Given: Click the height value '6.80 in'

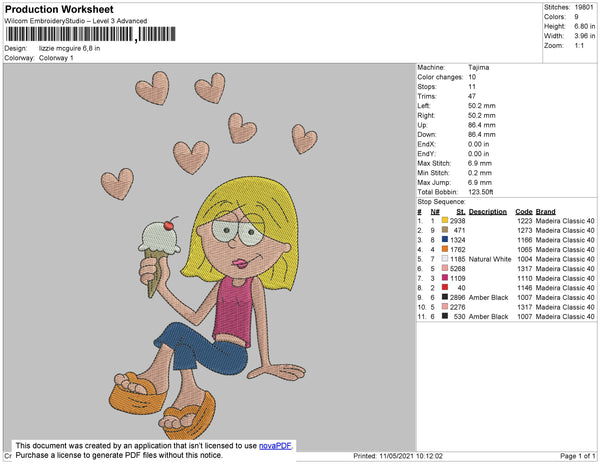Looking at the screenshot, I should [584, 26].
